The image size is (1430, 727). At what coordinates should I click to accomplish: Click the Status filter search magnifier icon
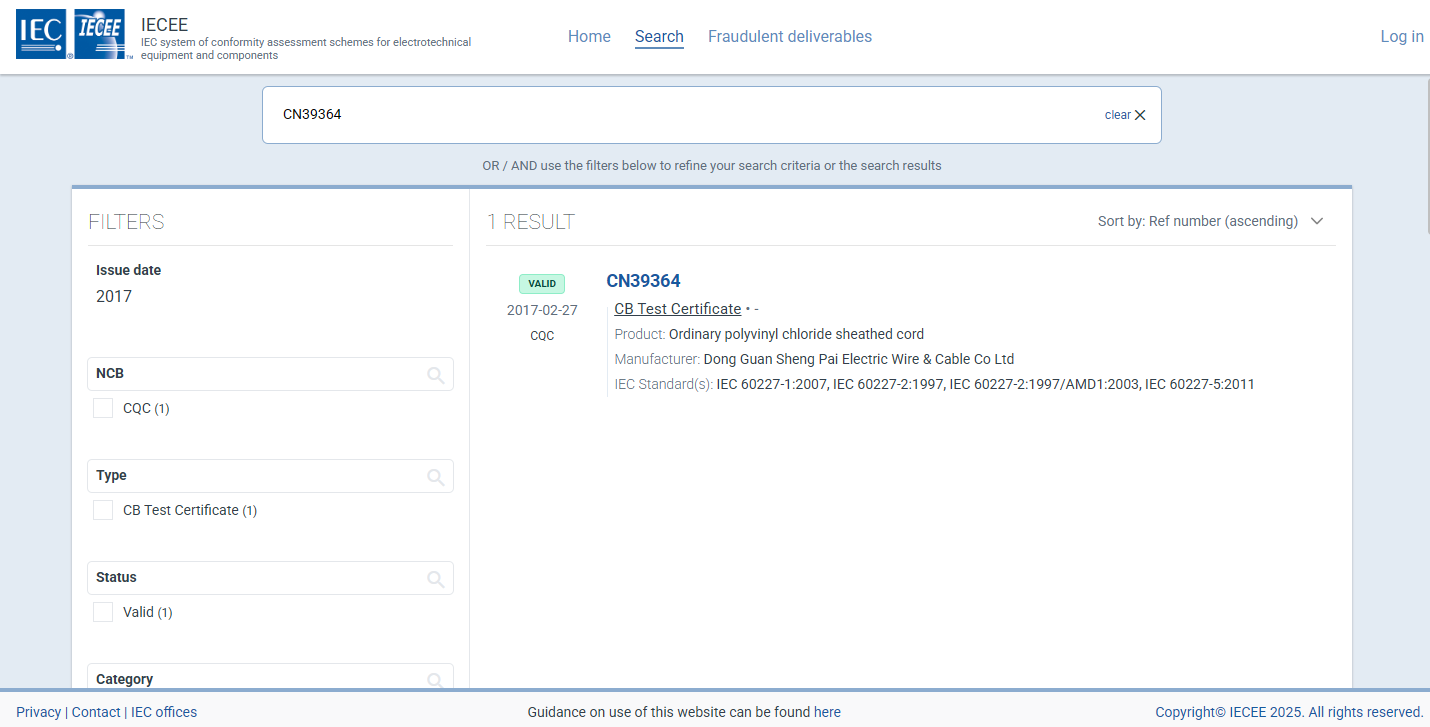click(x=435, y=579)
